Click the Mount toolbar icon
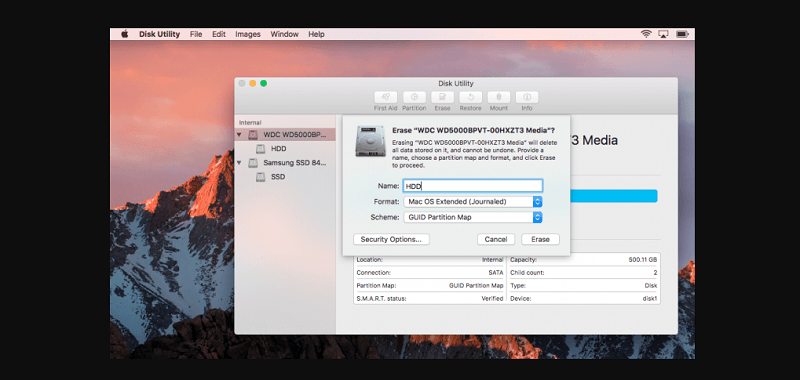Screen dimensions: 800x380 (498, 97)
